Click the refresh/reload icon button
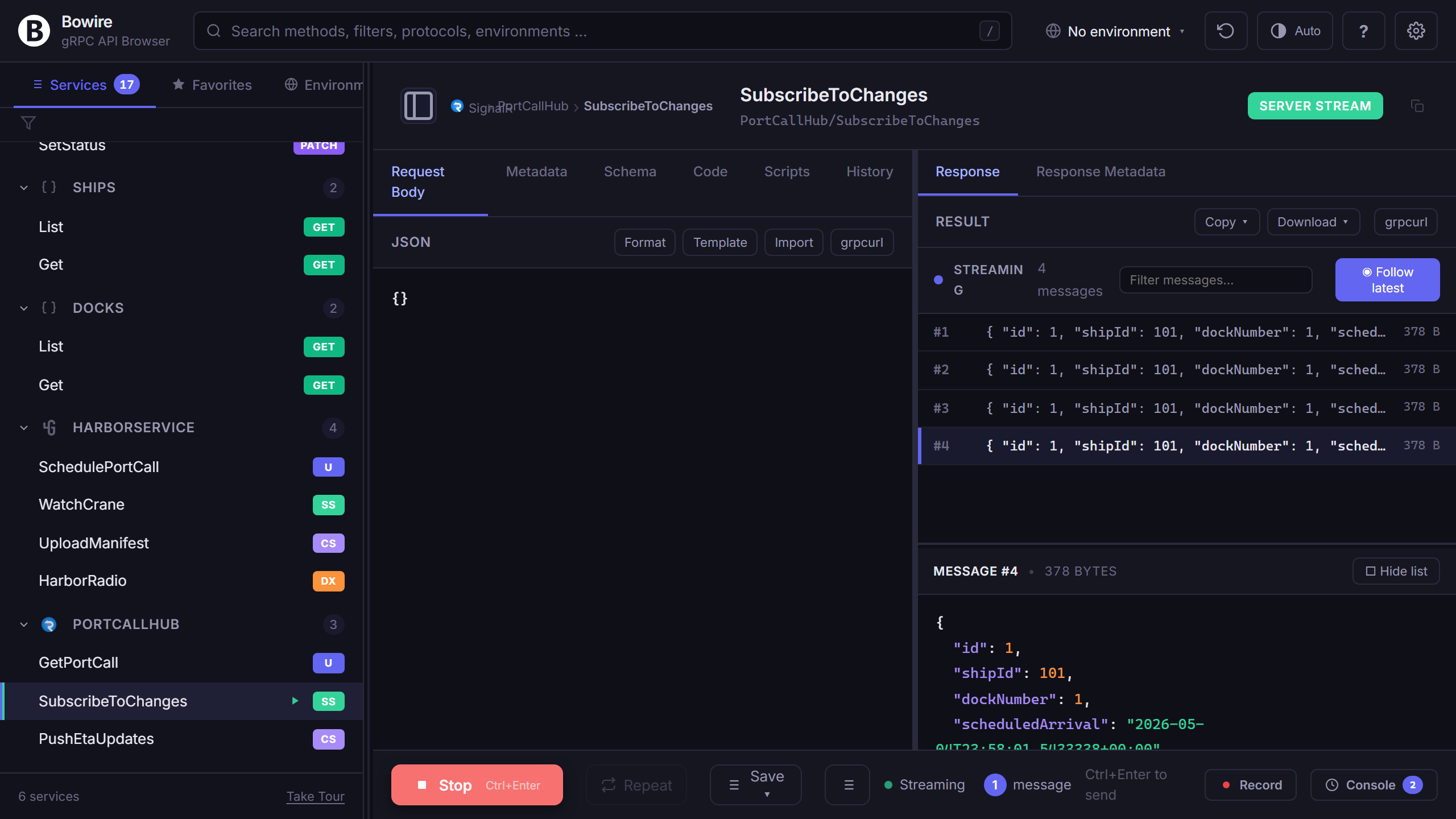Image resolution: width=1456 pixels, height=819 pixels. tap(1226, 31)
